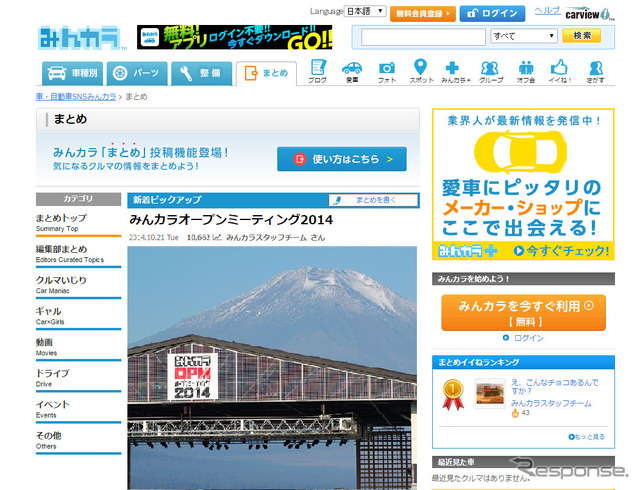
Task: Click the ログイン button at top
Action: [492, 13]
